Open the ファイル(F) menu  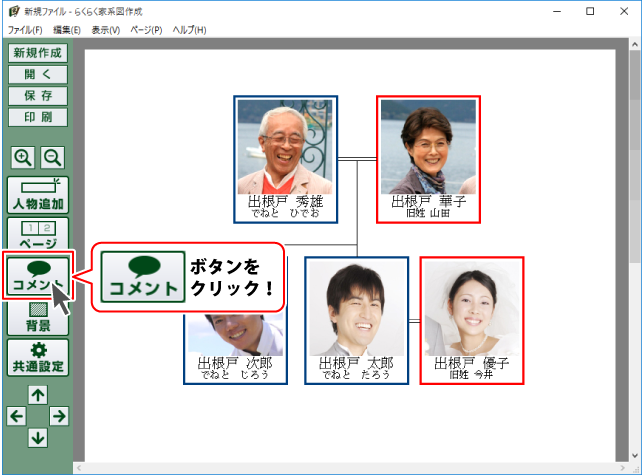25,30
